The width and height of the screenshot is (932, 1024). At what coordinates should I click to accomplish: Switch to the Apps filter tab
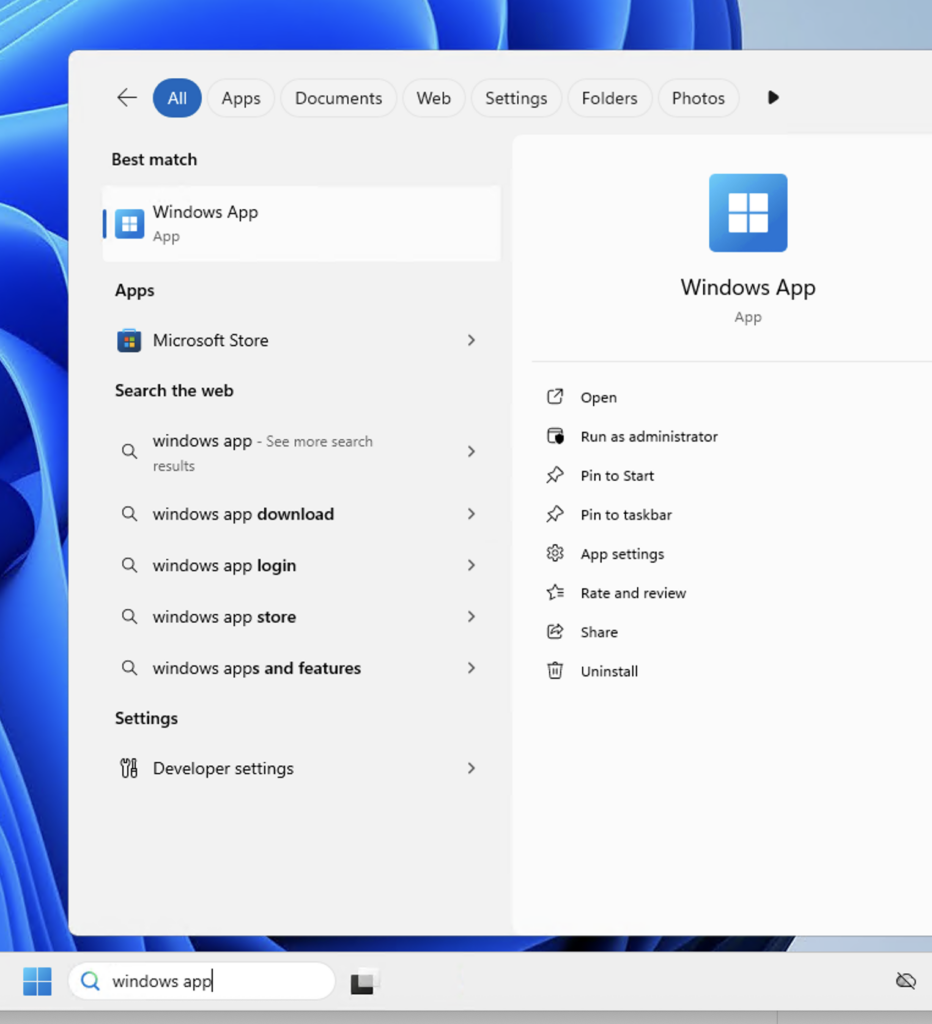pos(241,98)
